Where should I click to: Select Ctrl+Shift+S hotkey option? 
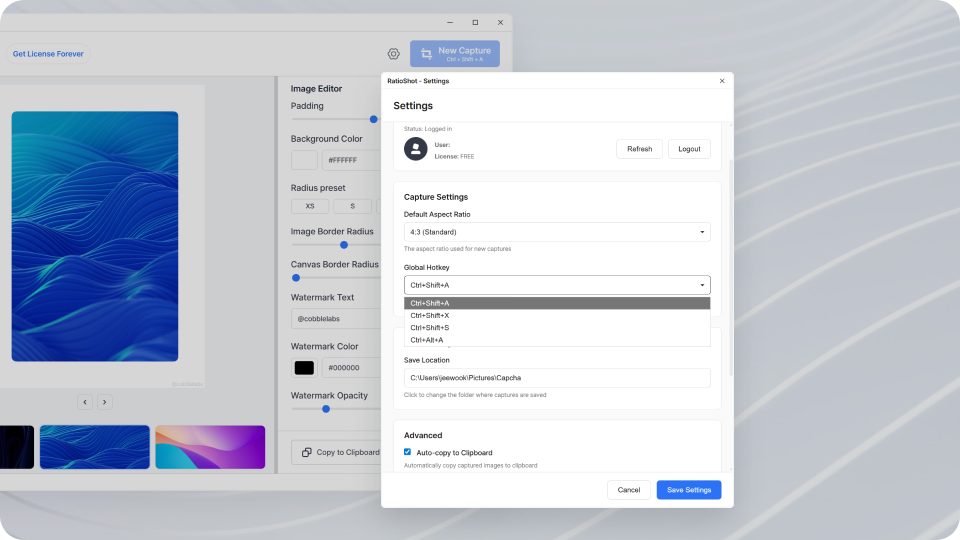(557, 328)
